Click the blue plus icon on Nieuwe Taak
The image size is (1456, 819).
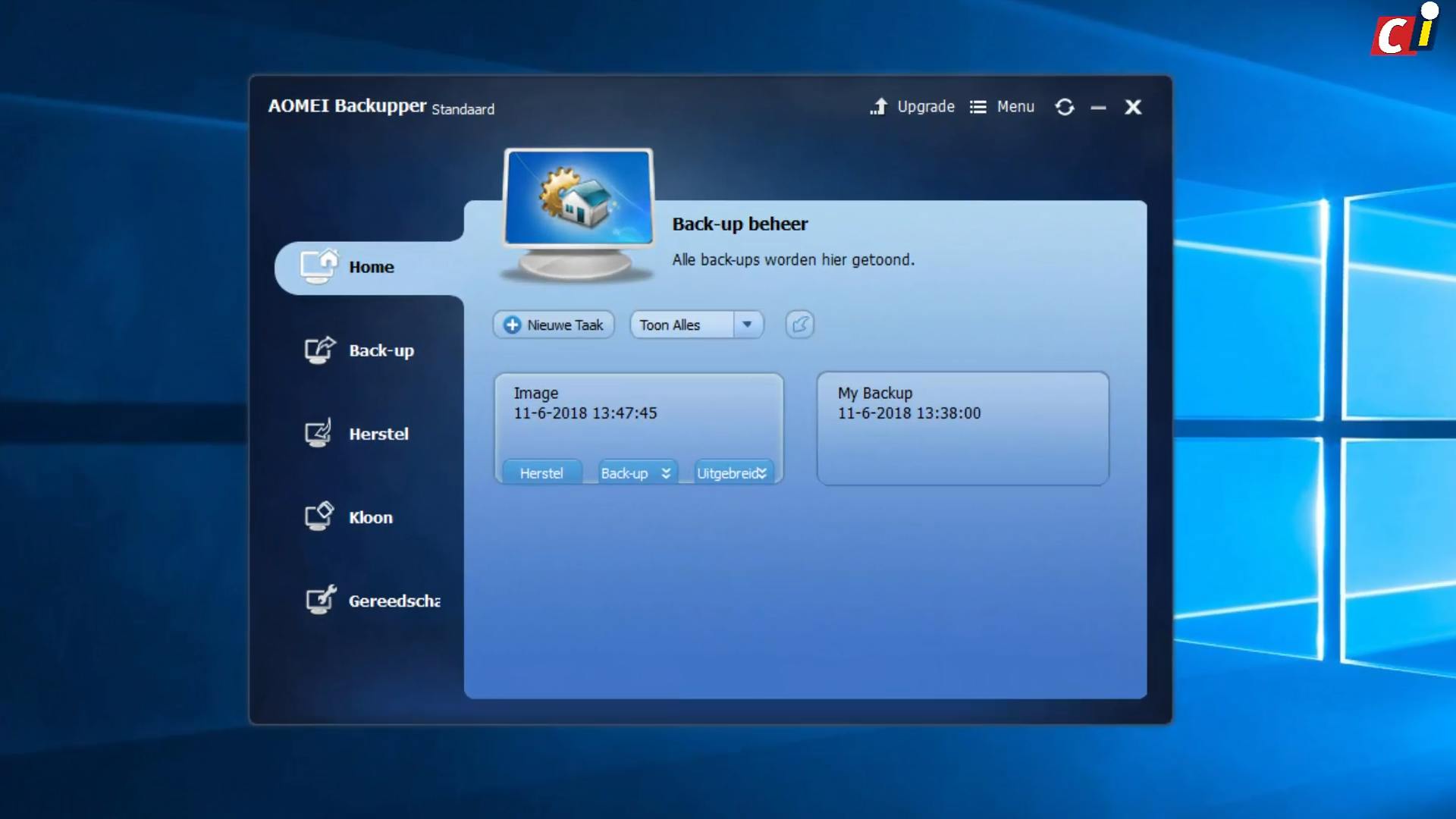tap(513, 325)
